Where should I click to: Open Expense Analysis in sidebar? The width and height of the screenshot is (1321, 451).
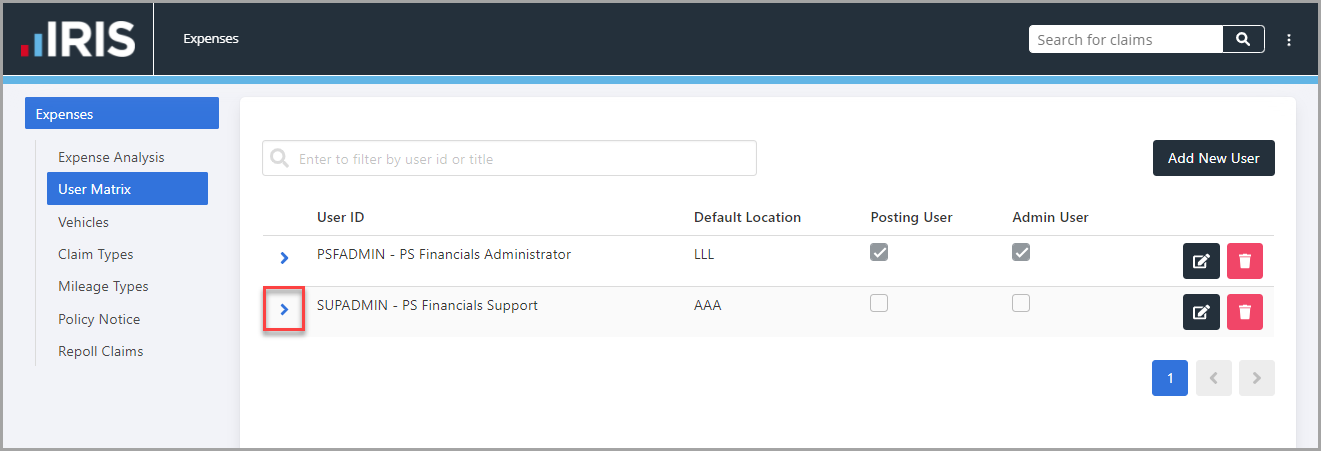pyautogui.click(x=111, y=157)
